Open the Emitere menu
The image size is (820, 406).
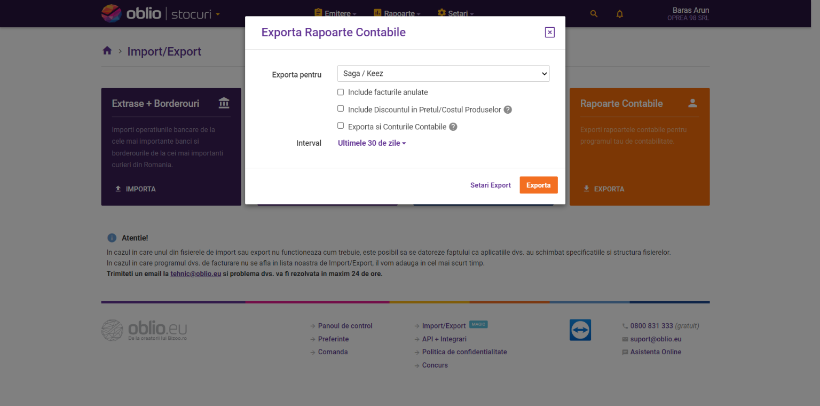pyautogui.click(x=337, y=14)
